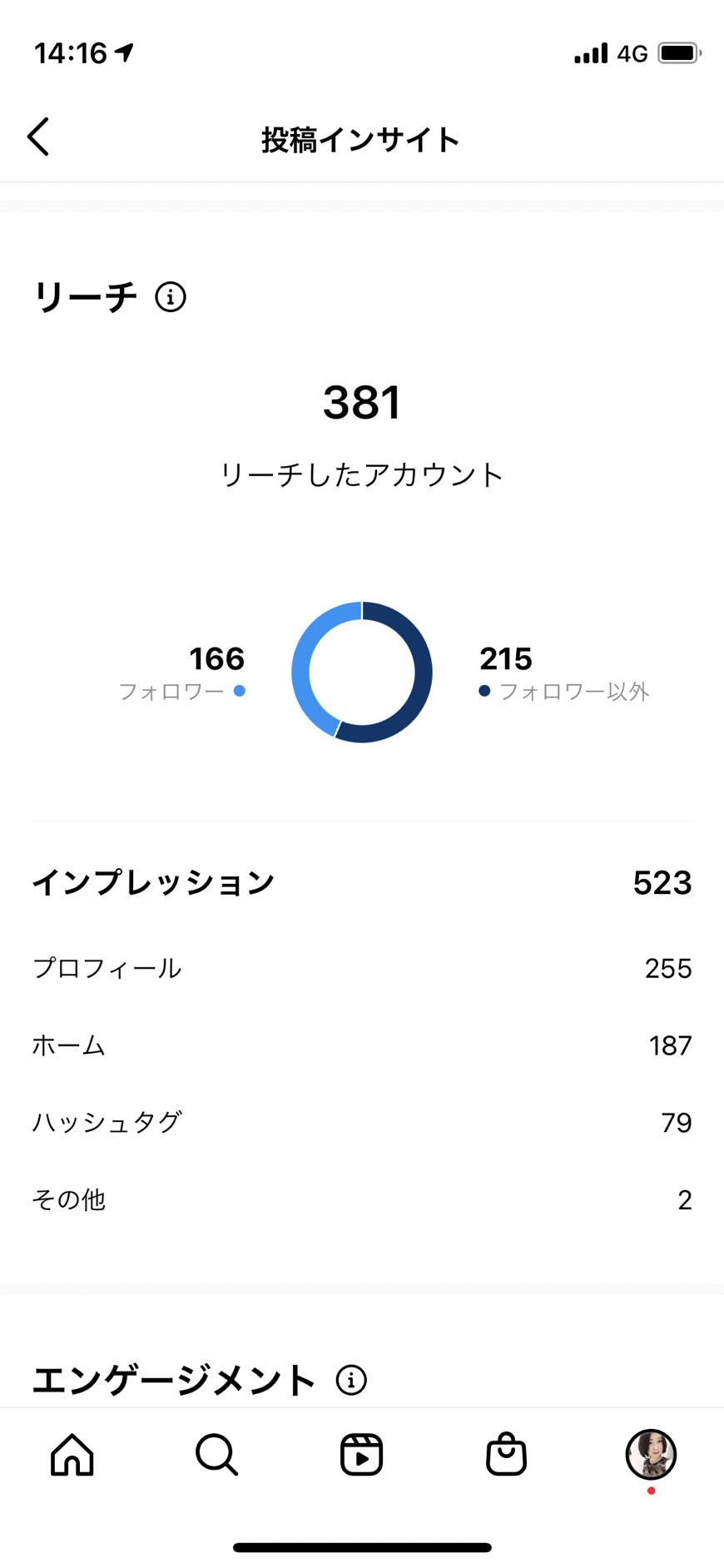The height and width of the screenshot is (1568, 724).
Task: Tap the 381 reached accounts number
Action: coord(362,402)
